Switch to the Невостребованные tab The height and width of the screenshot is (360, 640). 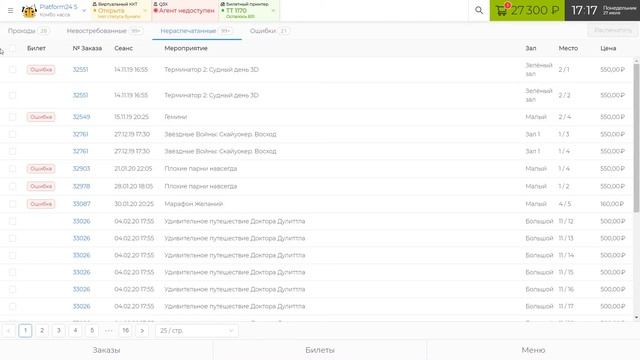coord(104,31)
